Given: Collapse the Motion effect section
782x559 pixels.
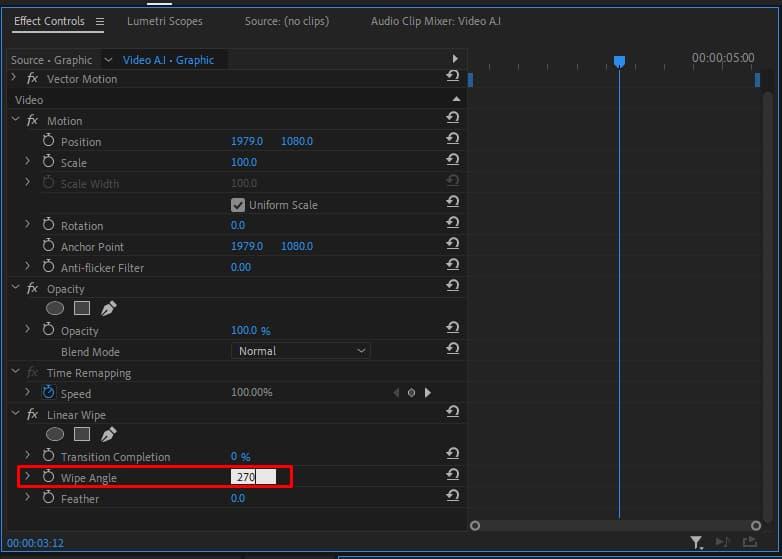Looking at the screenshot, I should pos(16,121).
